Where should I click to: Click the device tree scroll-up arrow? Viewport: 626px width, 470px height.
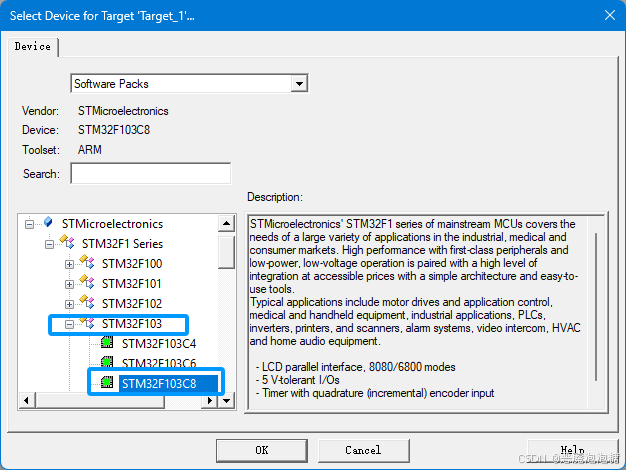(226, 223)
